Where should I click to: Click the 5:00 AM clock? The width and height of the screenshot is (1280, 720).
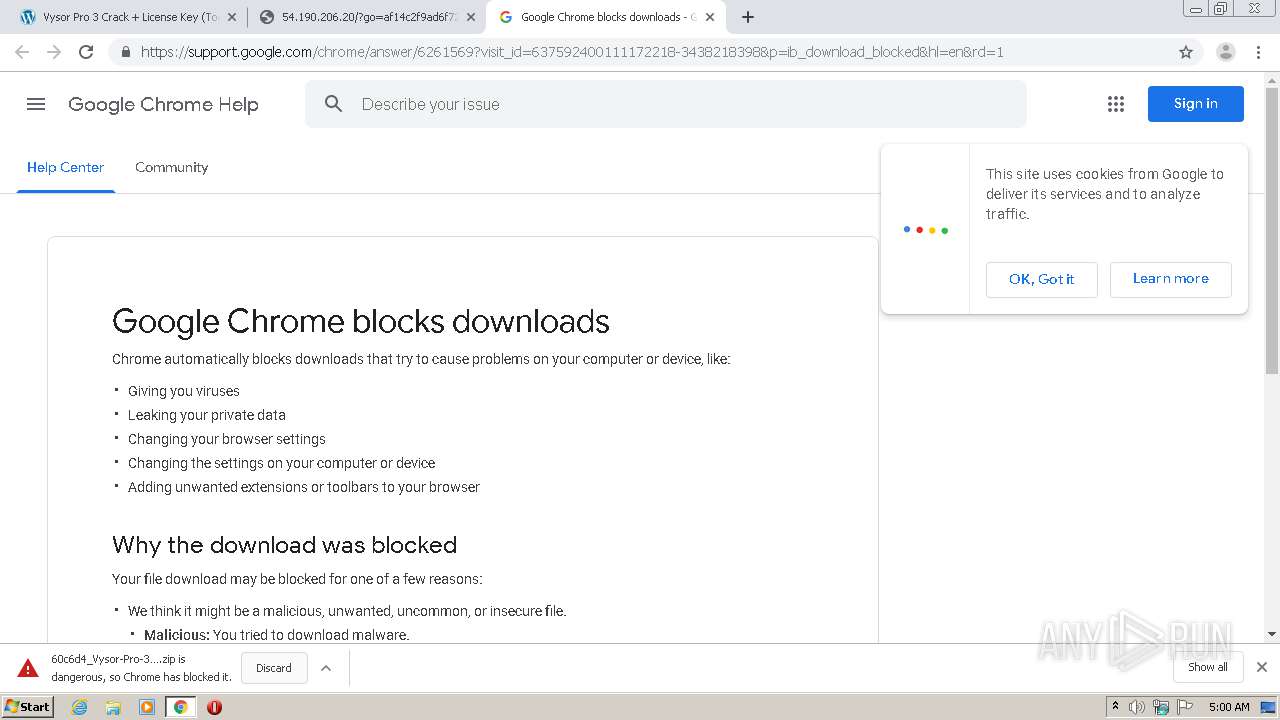click(1229, 707)
